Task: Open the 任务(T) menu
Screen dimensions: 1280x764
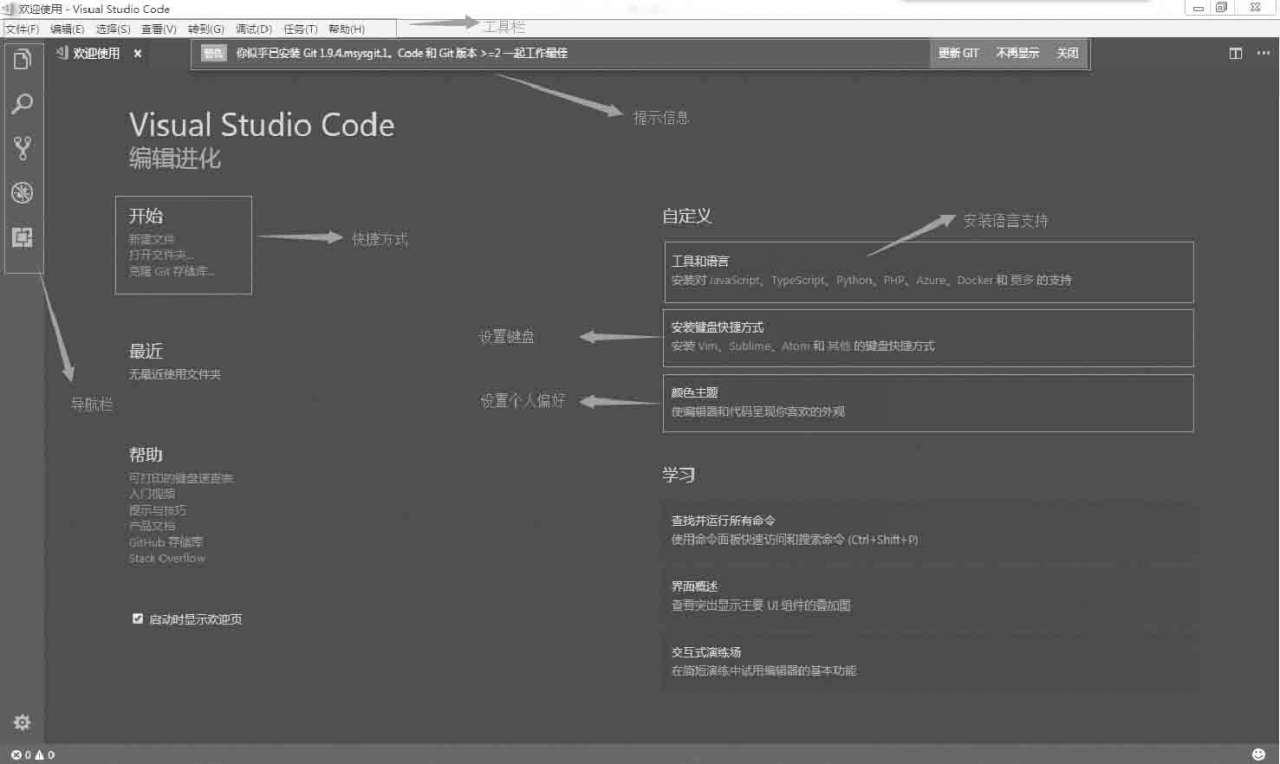Action: [300, 29]
